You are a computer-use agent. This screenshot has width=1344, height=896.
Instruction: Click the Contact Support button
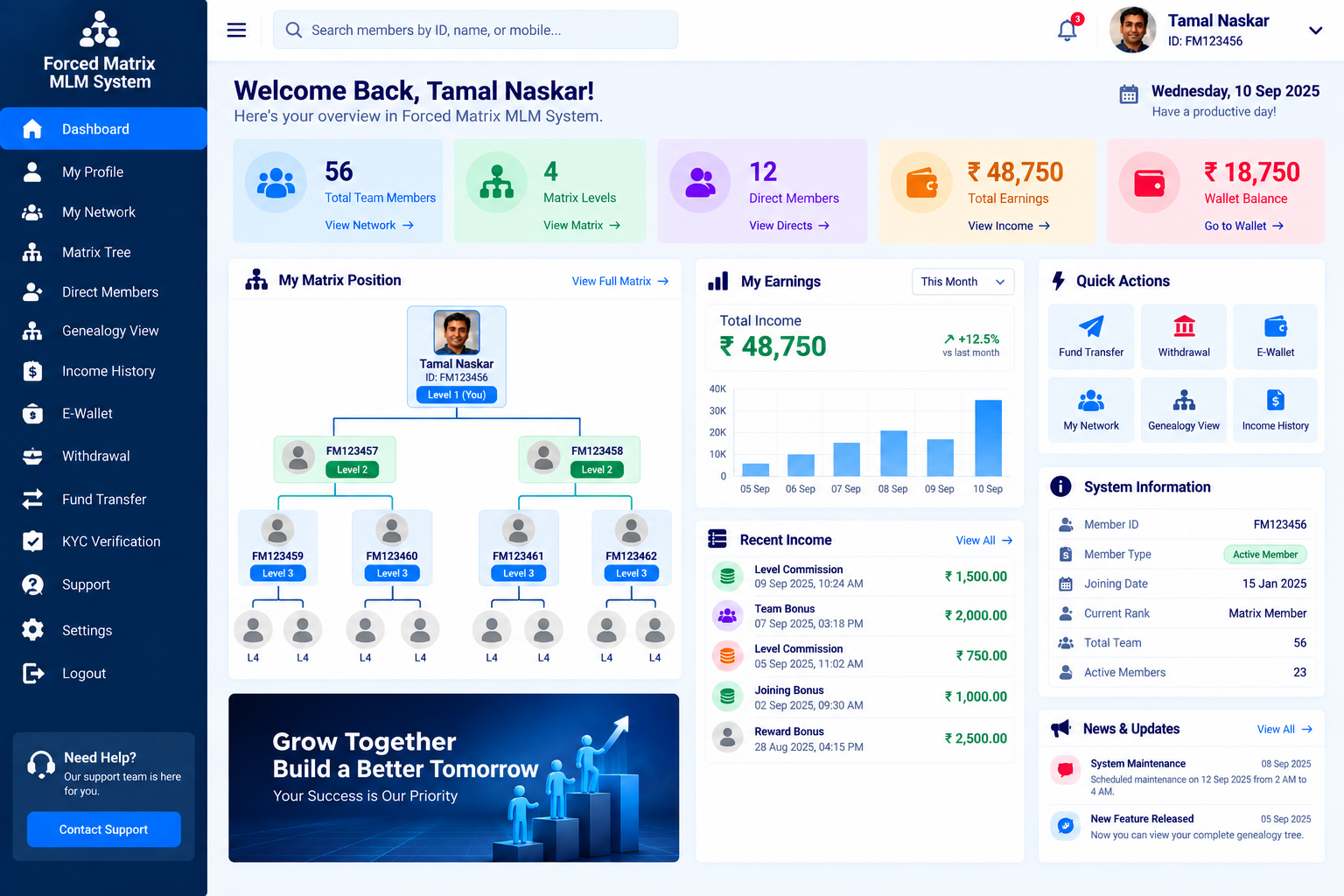point(103,829)
